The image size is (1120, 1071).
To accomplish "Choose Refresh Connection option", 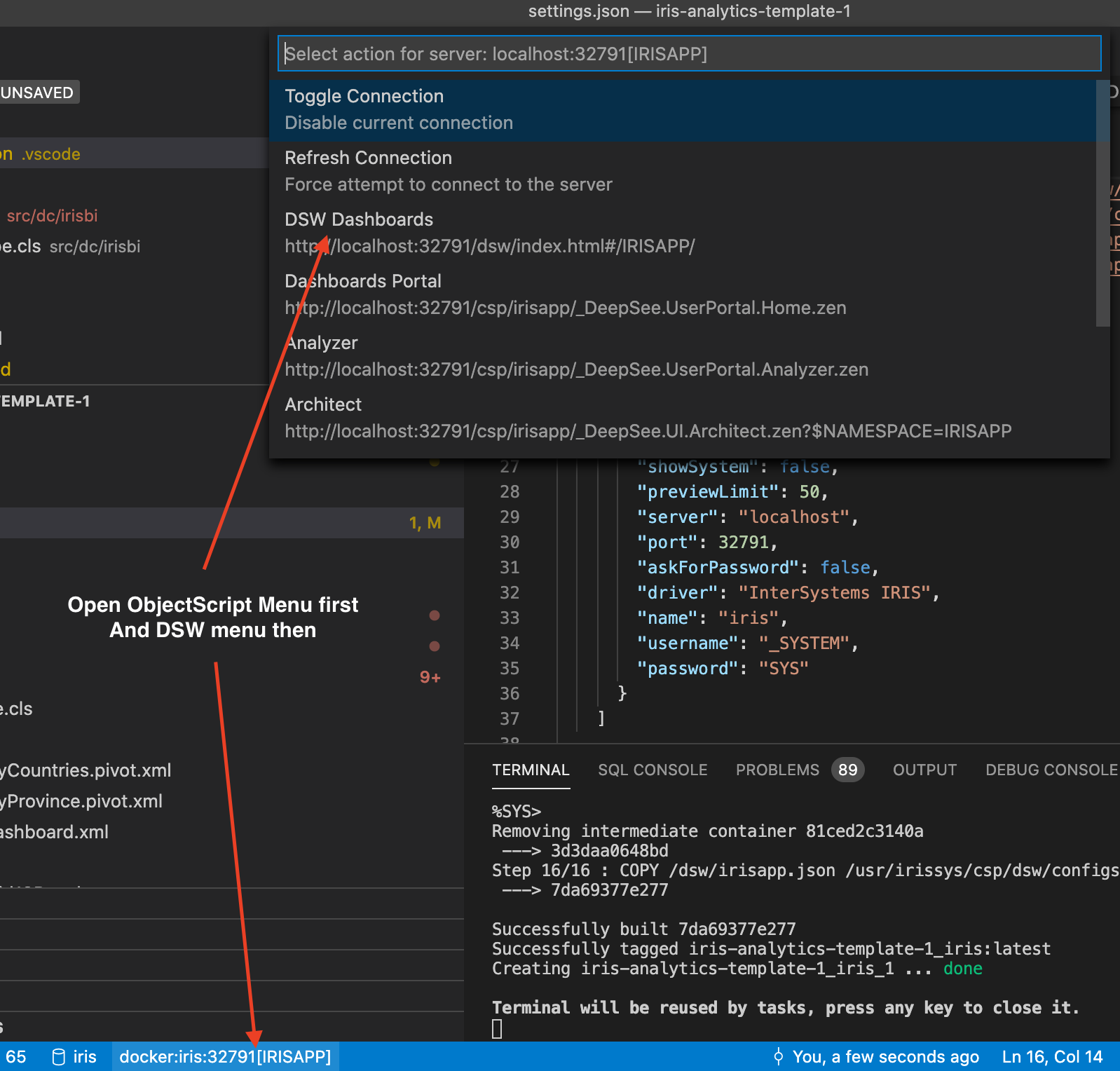I will click(683, 172).
